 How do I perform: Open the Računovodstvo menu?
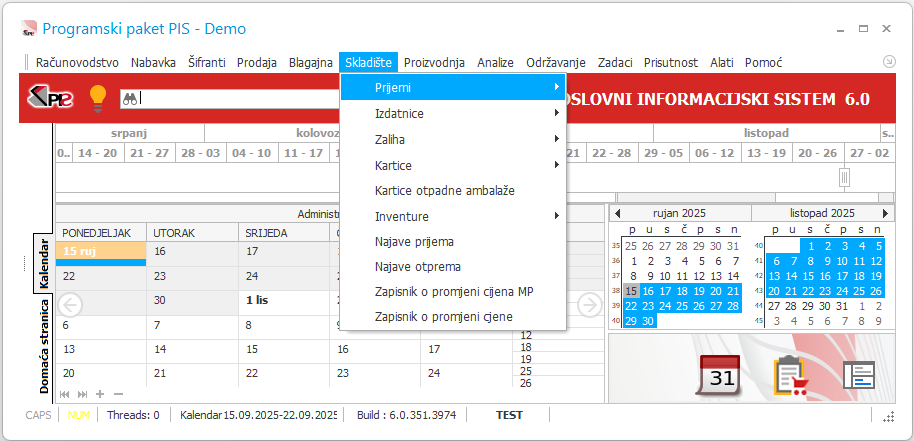click(78, 62)
